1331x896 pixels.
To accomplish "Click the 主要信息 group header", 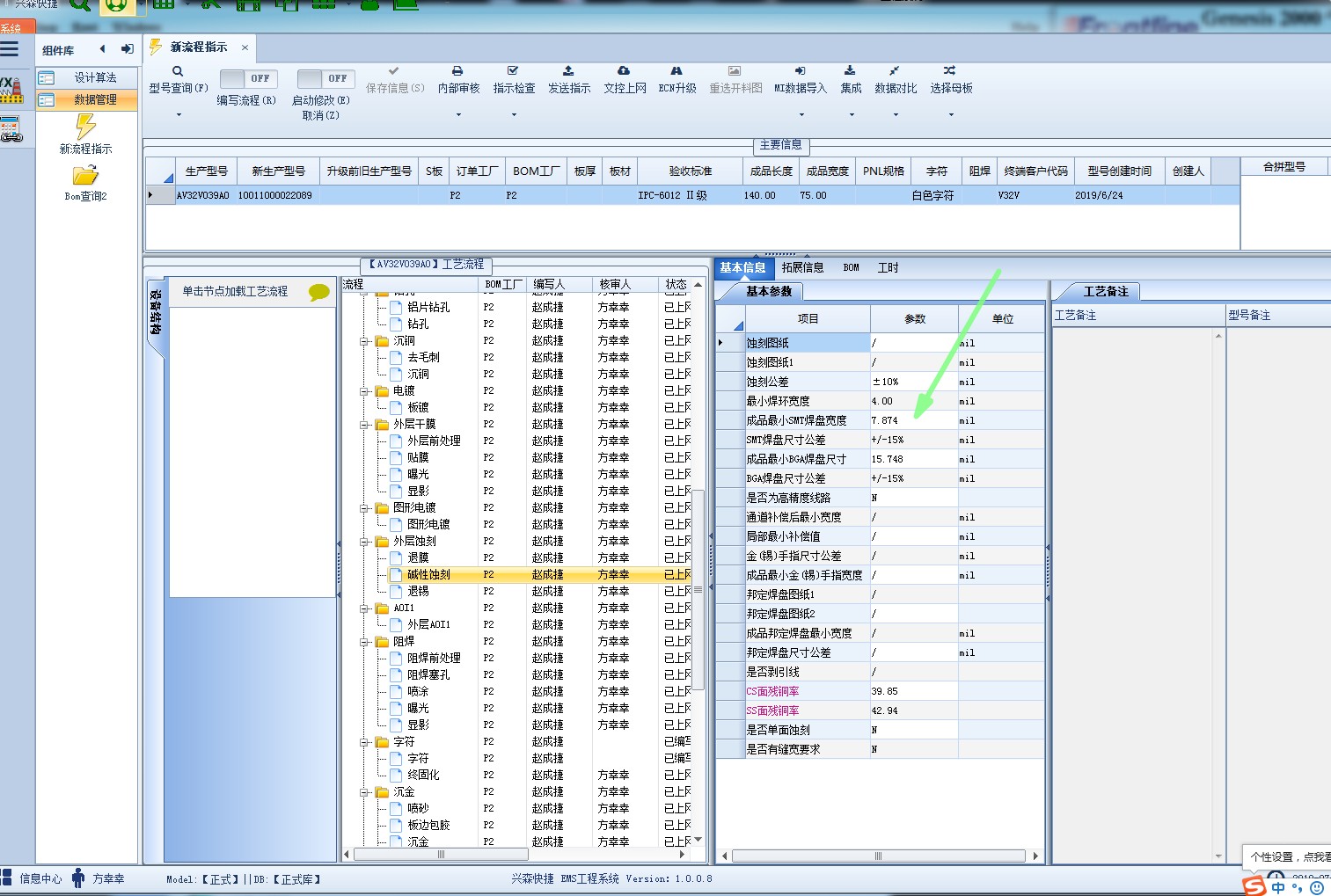I will 780,144.
